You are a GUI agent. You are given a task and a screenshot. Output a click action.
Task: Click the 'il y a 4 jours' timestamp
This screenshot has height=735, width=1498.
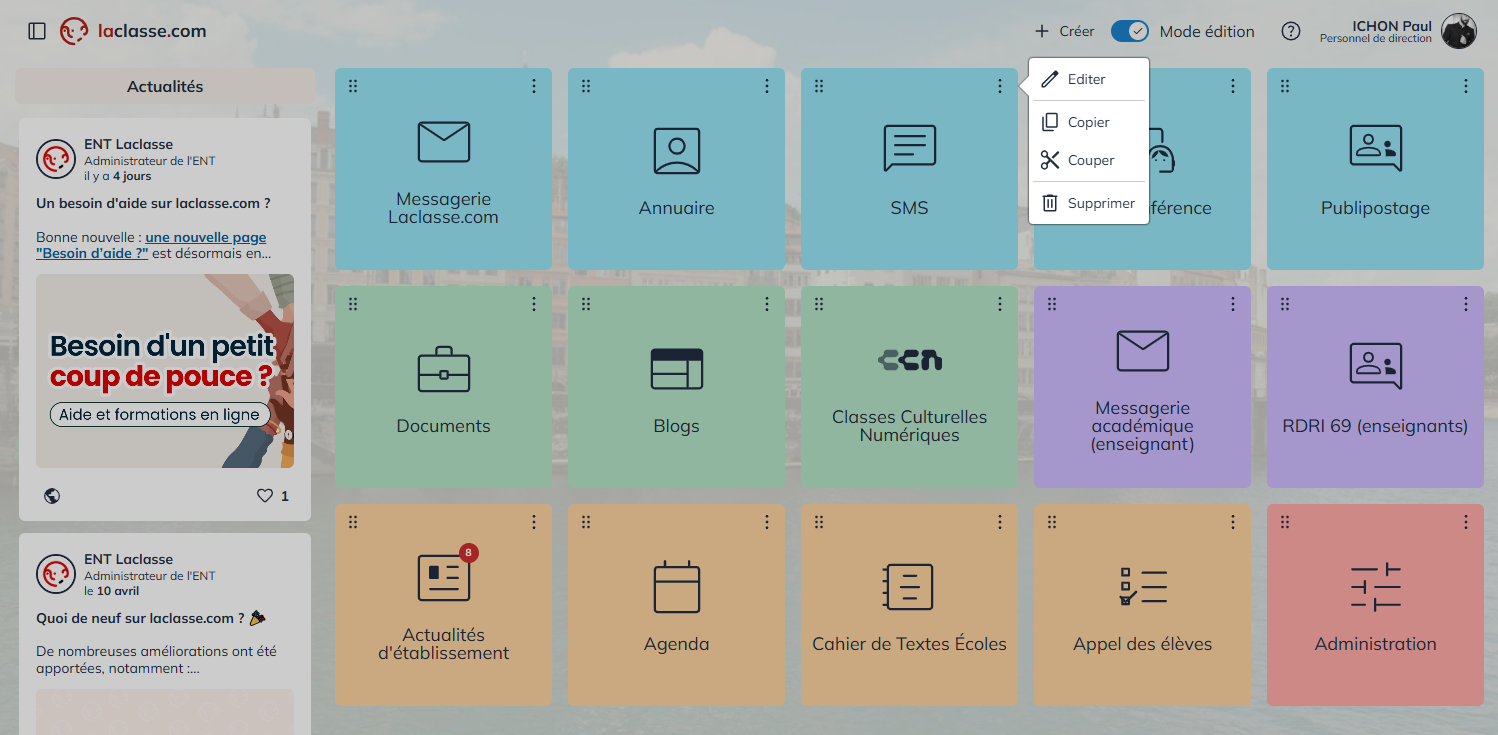(x=118, y=176)
